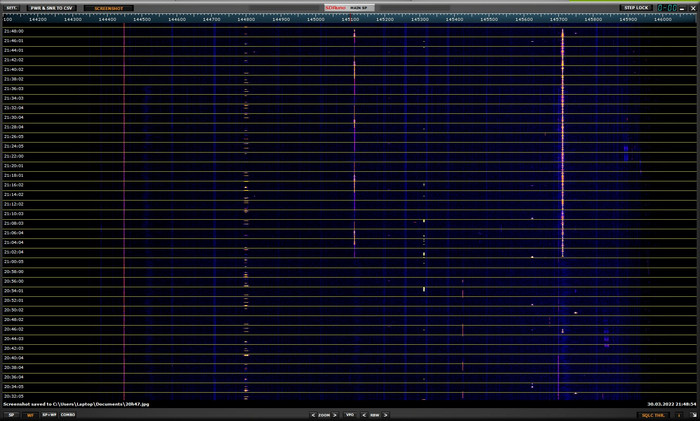
Task: Switch to SP spectrum display mode
Action: 11,415
